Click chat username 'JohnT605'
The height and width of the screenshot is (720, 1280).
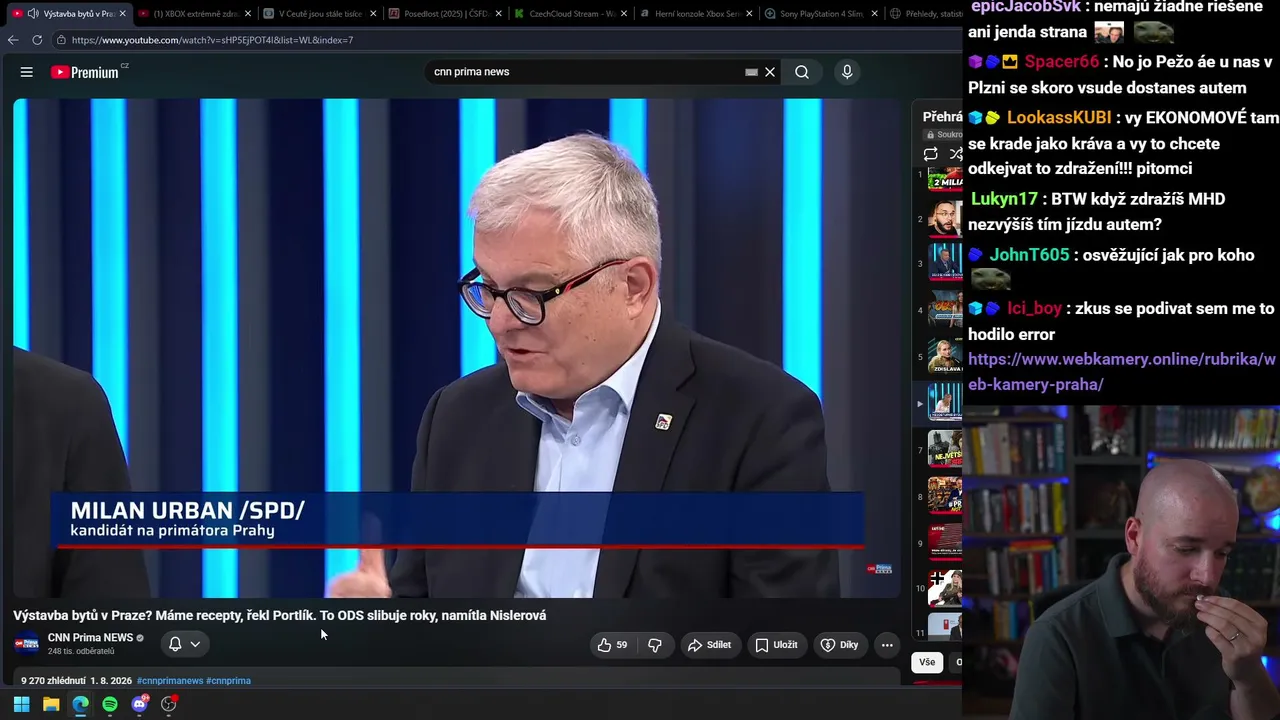pos(1030,255)
